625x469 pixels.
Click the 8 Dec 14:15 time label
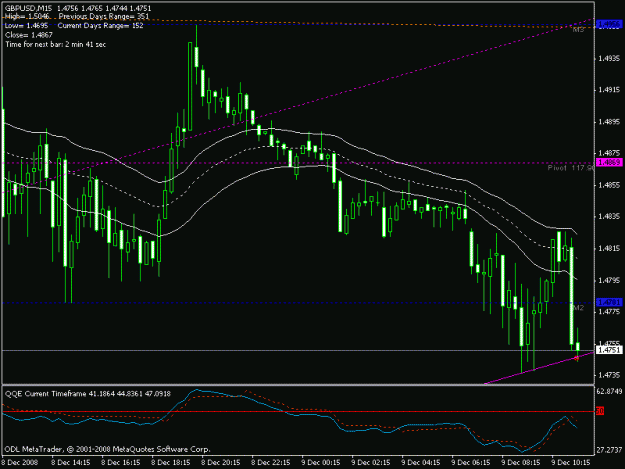70,462
